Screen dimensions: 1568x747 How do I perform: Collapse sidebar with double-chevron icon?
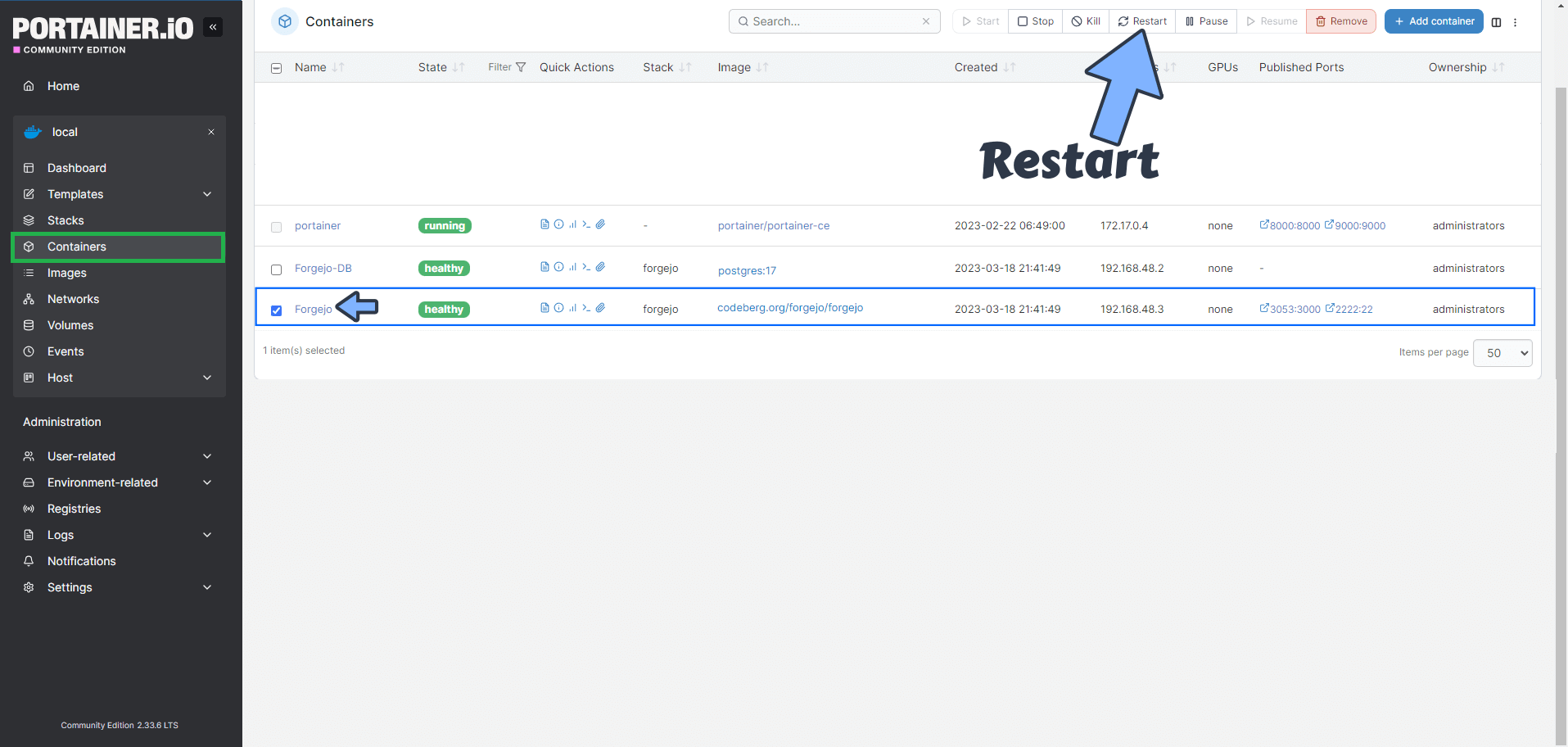[213, 27]
